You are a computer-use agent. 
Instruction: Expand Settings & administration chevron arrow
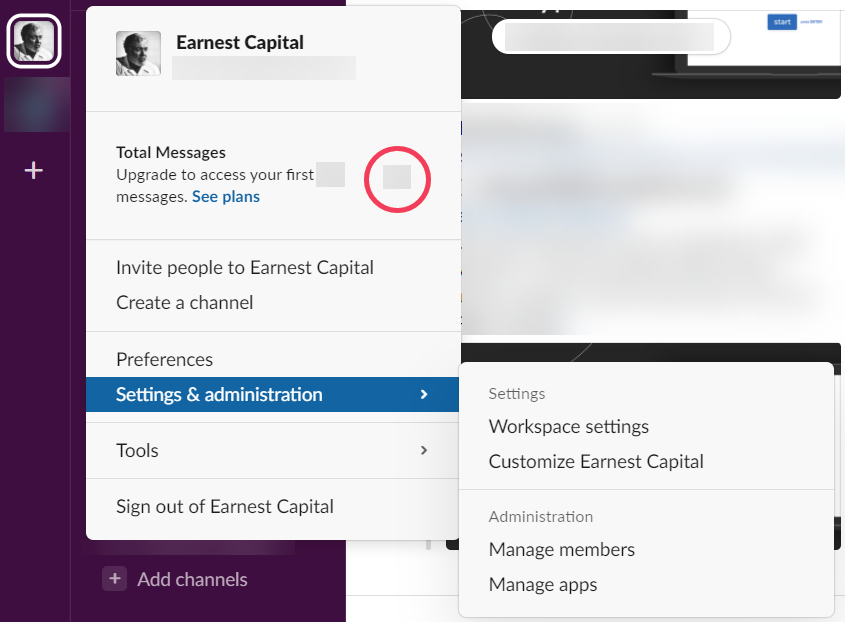pyautogui.click(x=424, y=395)
